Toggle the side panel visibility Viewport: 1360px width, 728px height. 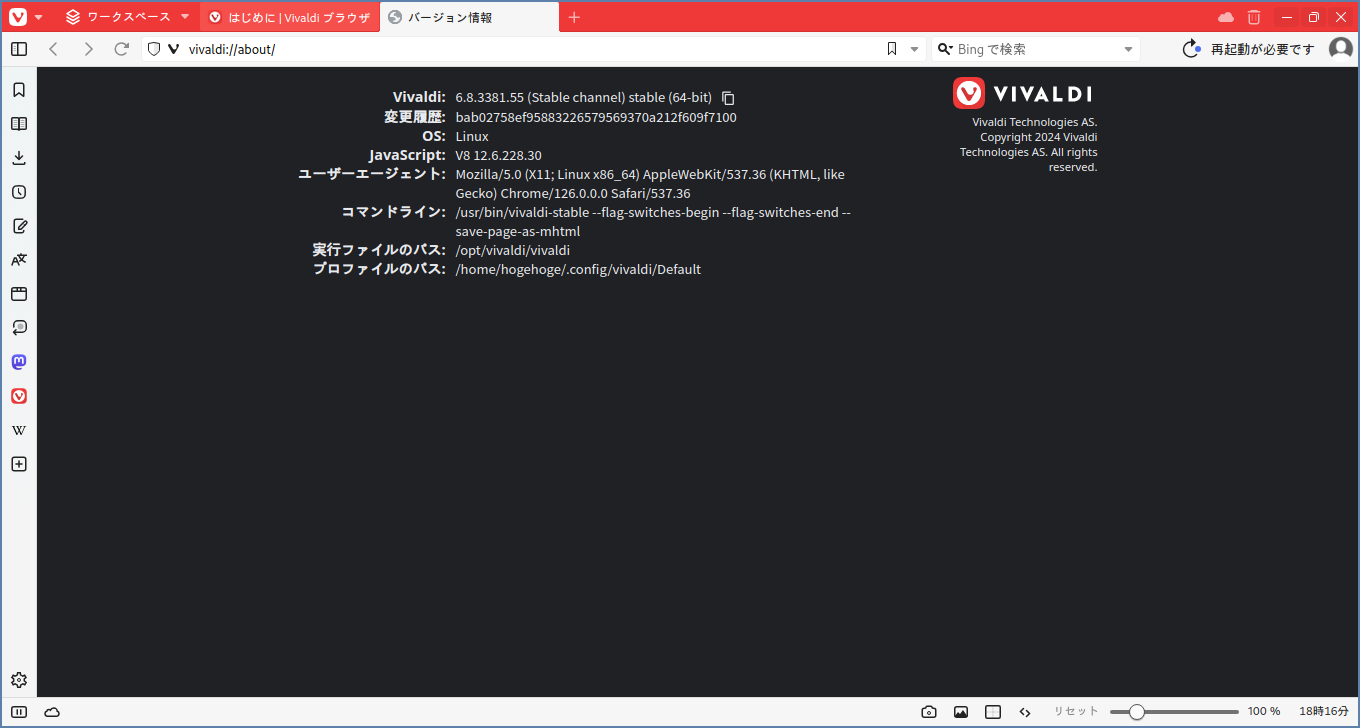[19, 49]
